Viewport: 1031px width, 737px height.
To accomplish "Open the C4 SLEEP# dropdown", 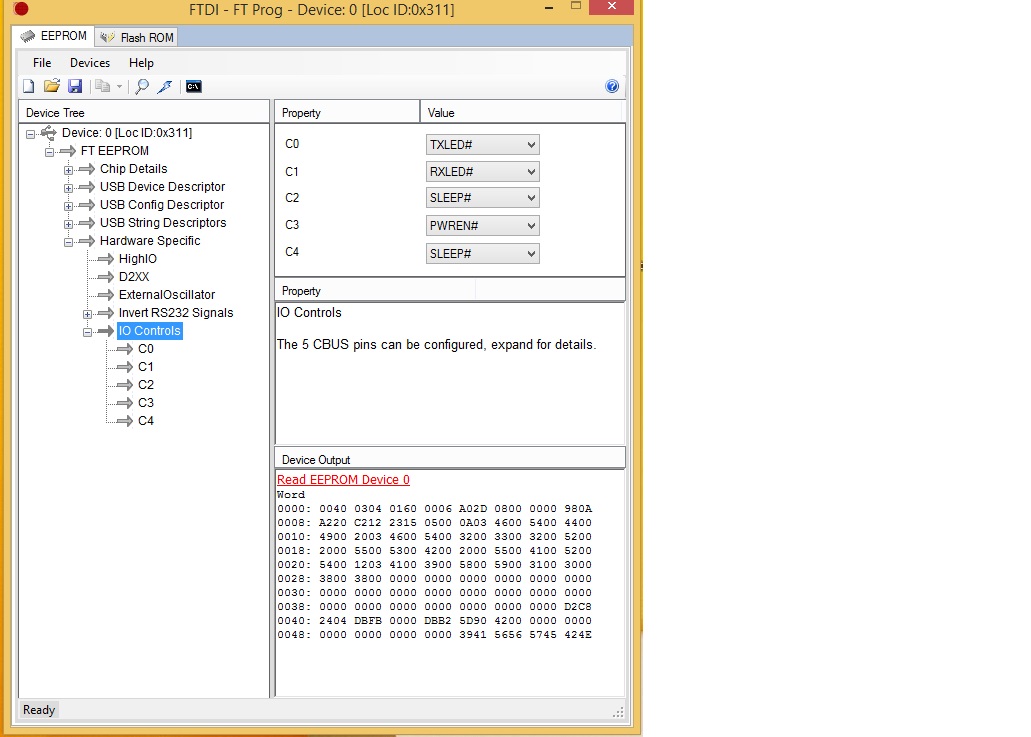I will click(x=483, y=253).
